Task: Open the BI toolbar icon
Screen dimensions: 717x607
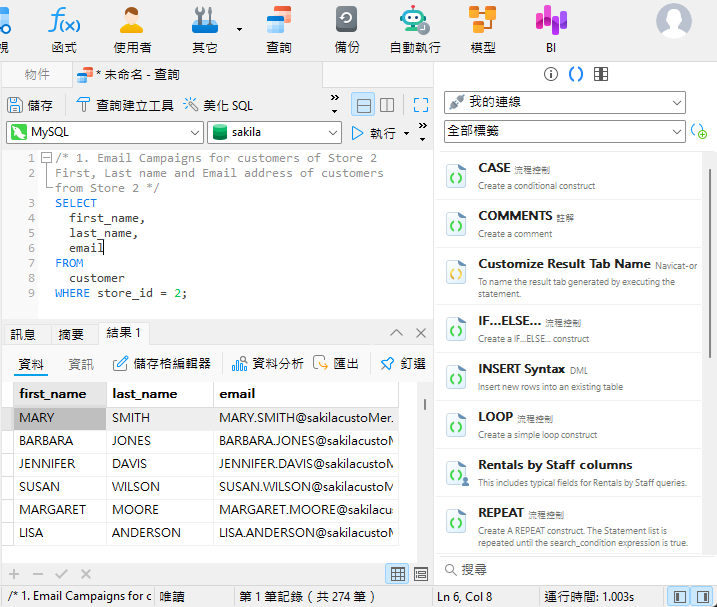Action: tap(551, 28)
